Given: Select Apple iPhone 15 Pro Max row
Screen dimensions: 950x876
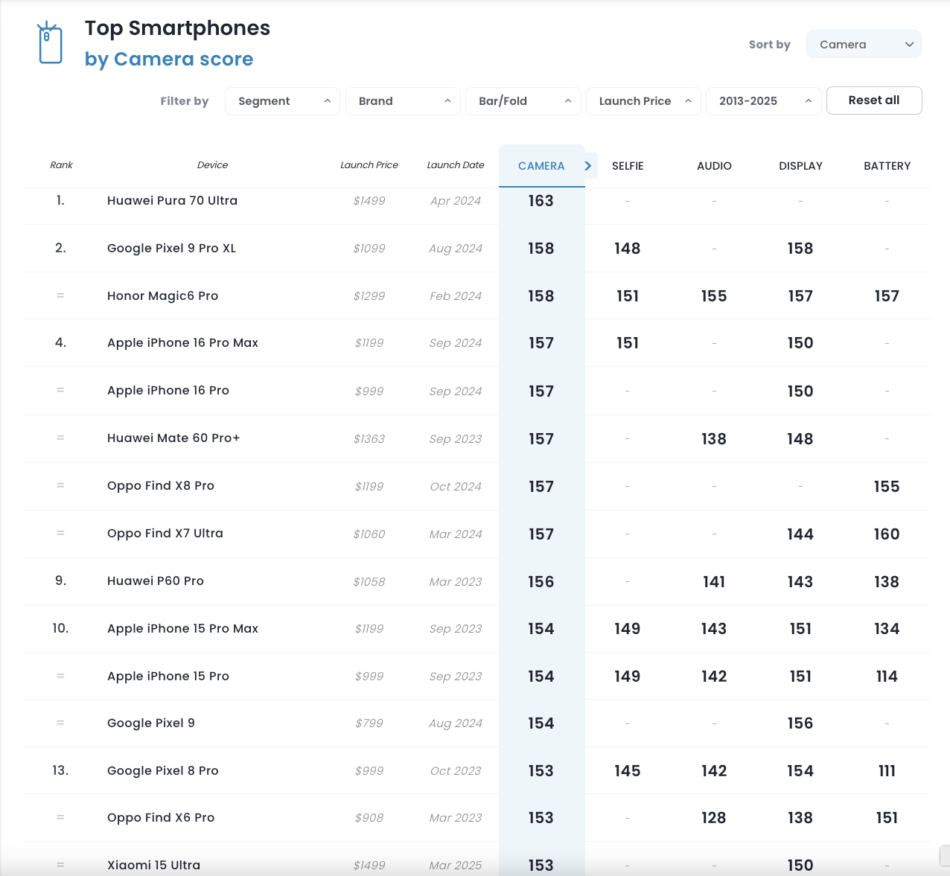Looking at the screenshot, I should pyautogui.click(x=476, y=629).
